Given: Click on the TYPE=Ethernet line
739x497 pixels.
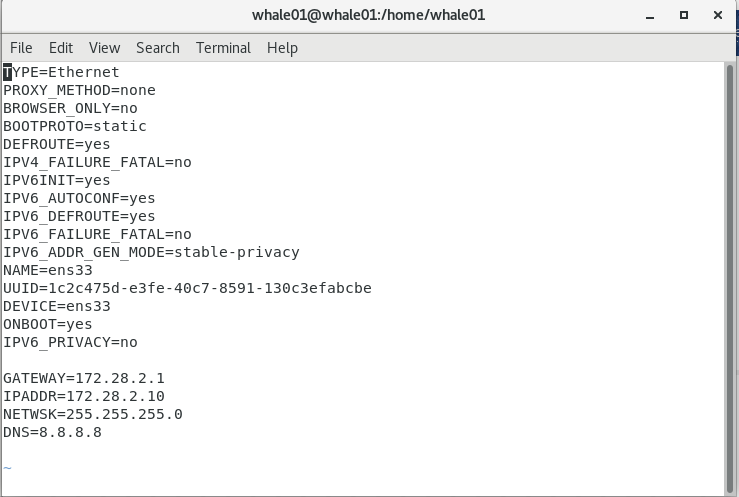Looking at the screenshot, I should pyautogui.click(x=62, y=72).
